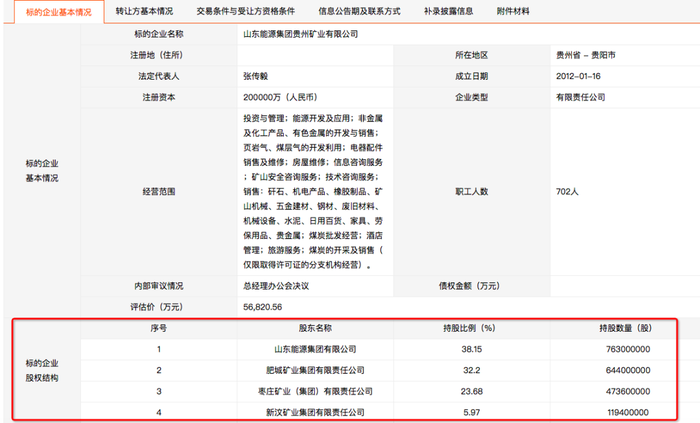Screen dimensions: 700x423
Task: Click the 成立日期 label
Action: pos(471,76)
